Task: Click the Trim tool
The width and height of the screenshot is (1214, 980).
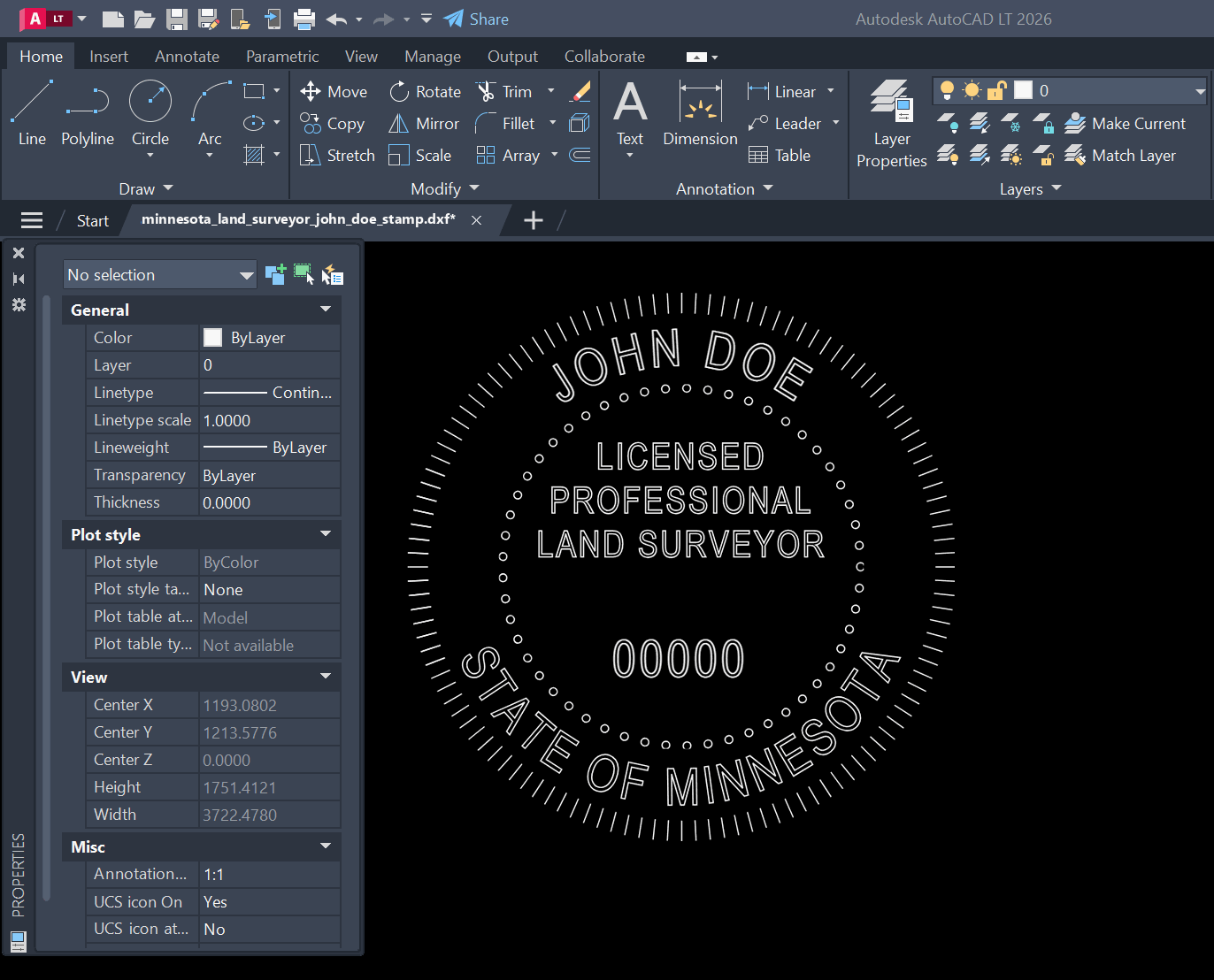Action: (x=503, y=92)
